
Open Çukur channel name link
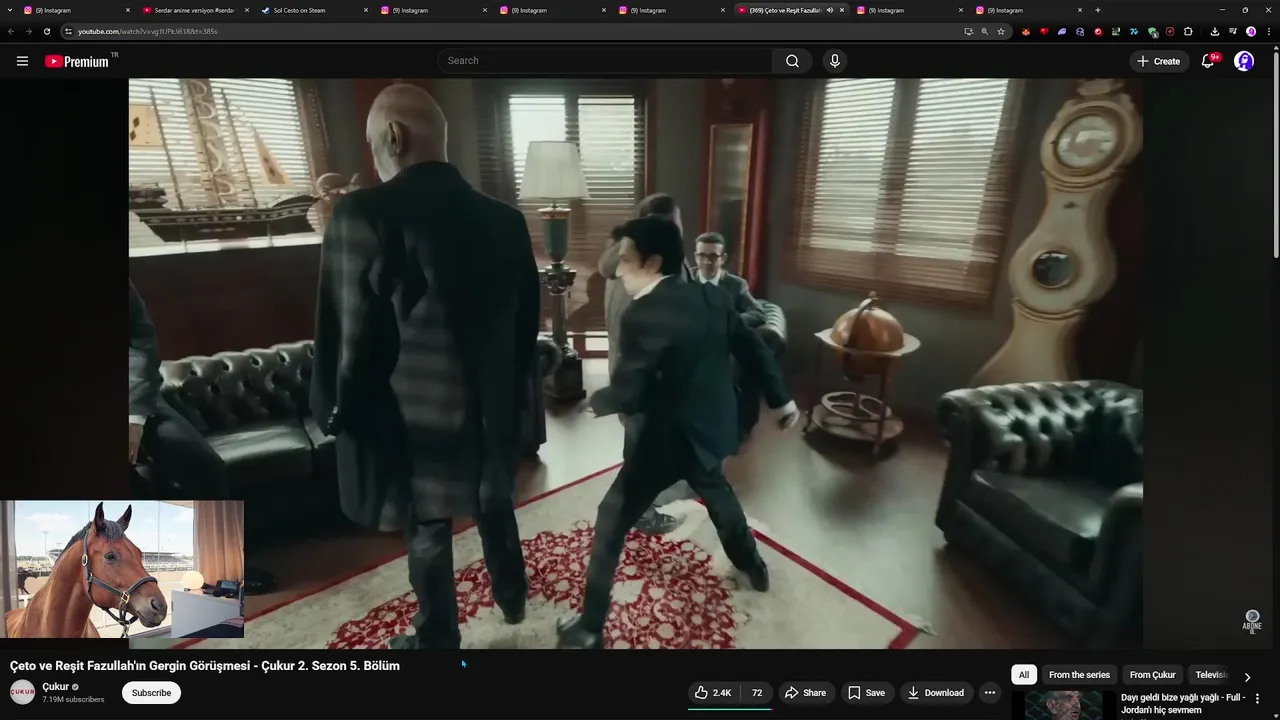(x=56, y=687)
